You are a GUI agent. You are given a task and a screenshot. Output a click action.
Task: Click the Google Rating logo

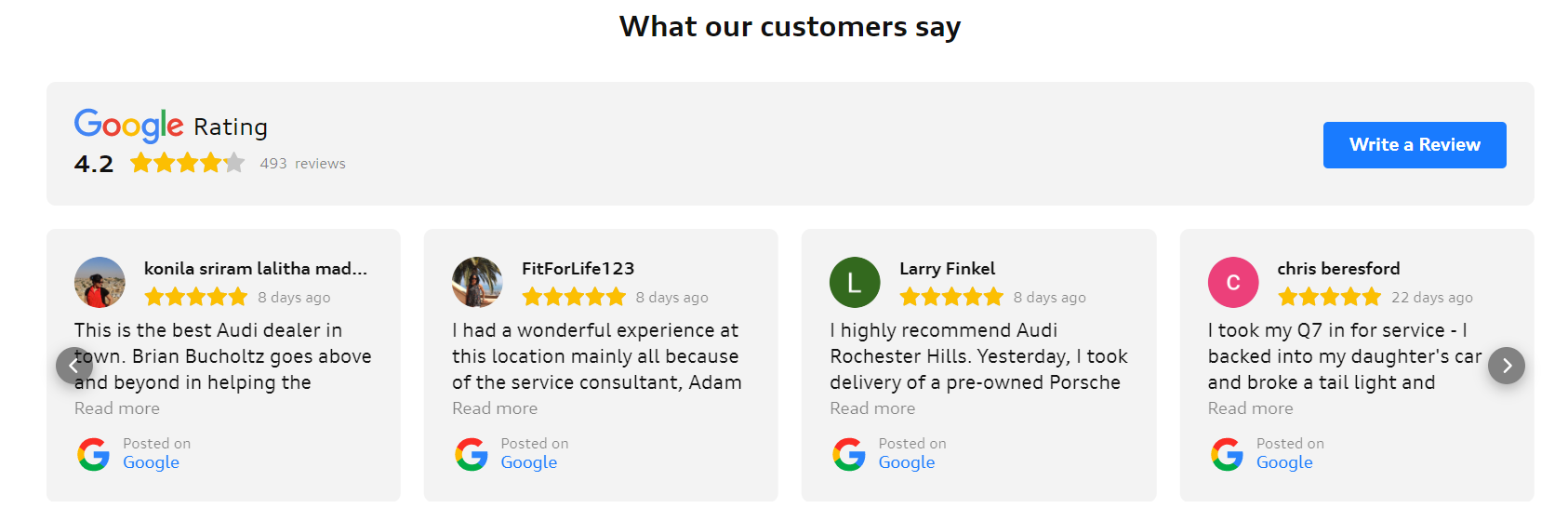point(129,125)
